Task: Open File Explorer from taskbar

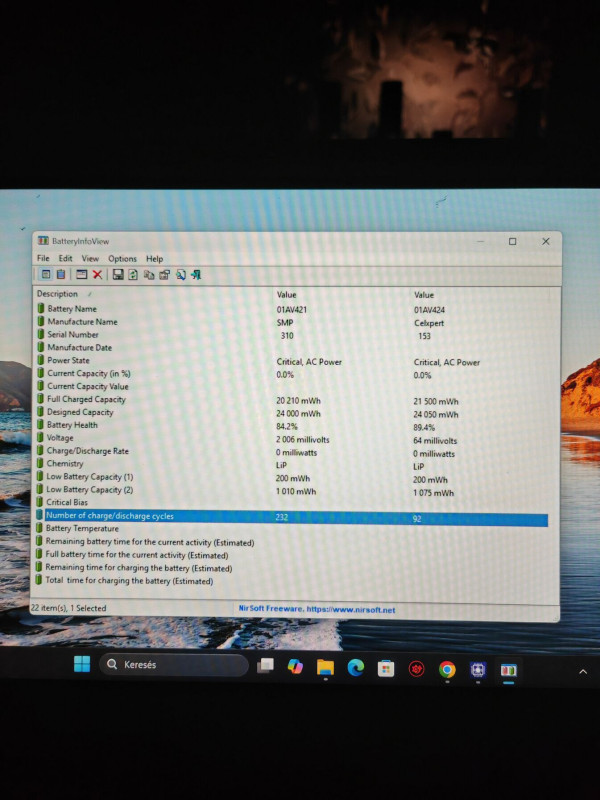Action: pyautogui.click(x=325, y=667)
